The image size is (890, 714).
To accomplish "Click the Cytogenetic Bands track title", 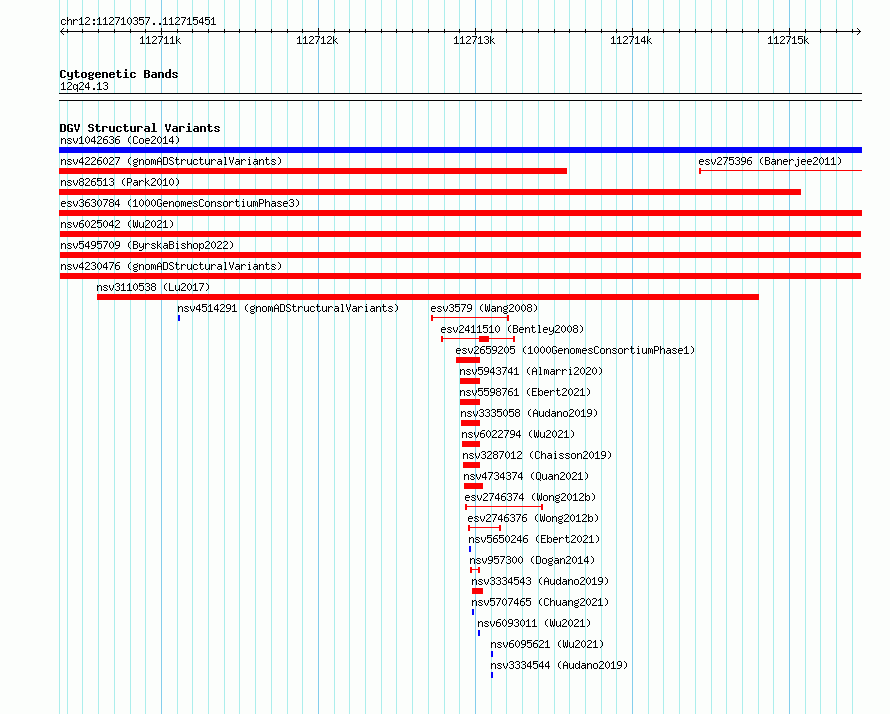I will coord(119,74).
